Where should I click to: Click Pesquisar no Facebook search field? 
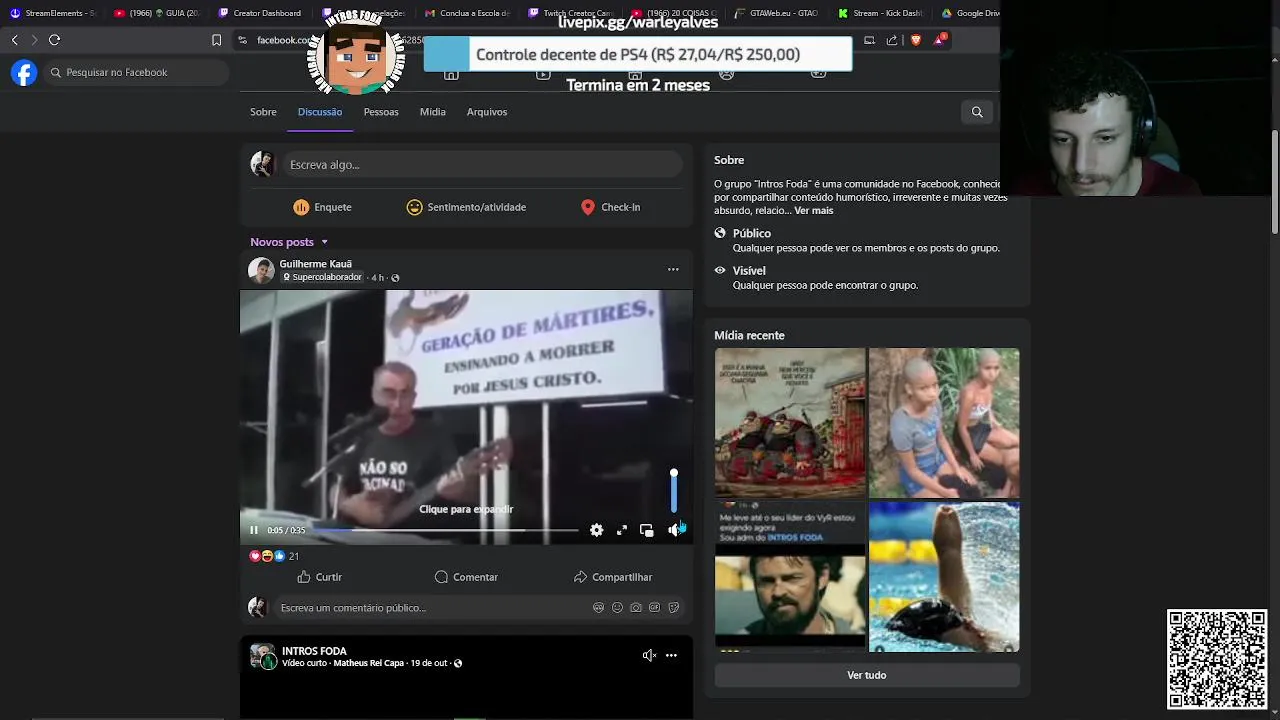136,72
